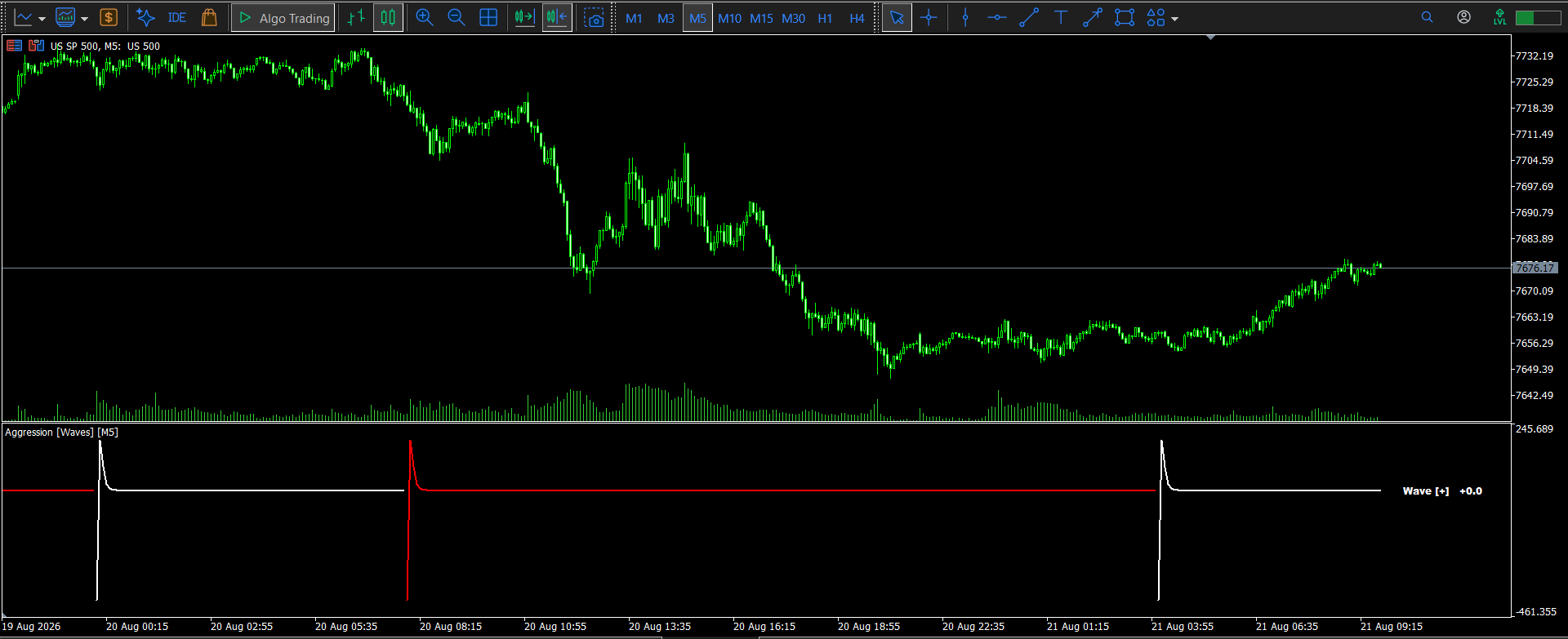The height and width of the screenshot is (639, 1568).
Task: Click the chart title 'US SP 500, M5'
Action: [86, 47]
